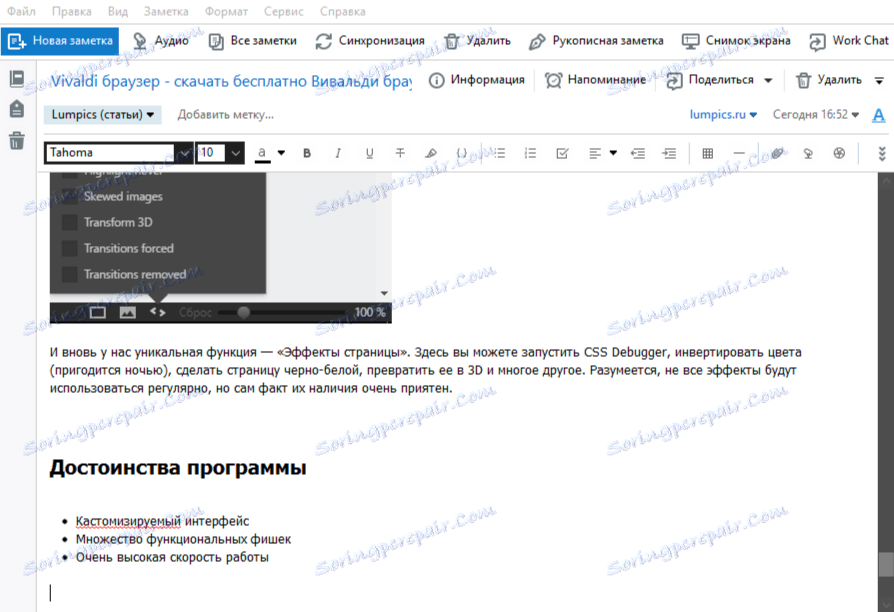Capture a screenshot (Снимок экрана)
The width and height of the screenshot is (894, 612).
[738, 41]
